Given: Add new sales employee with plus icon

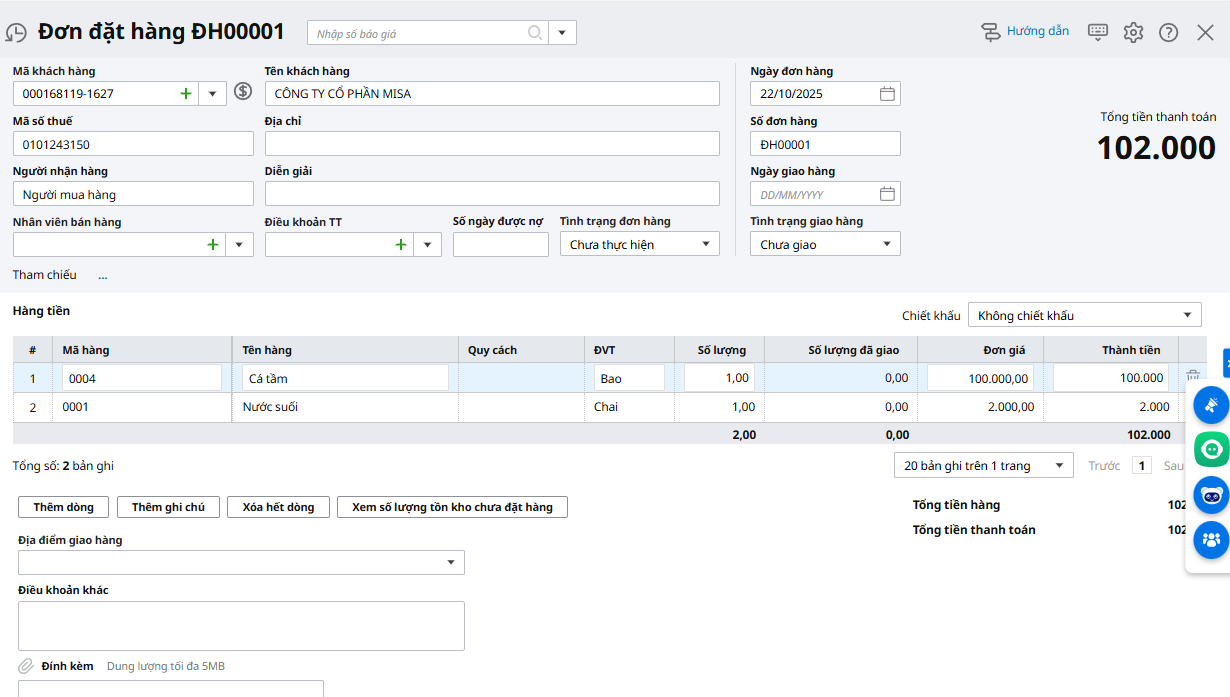Looking at the screenshot, I should [213, 245].
